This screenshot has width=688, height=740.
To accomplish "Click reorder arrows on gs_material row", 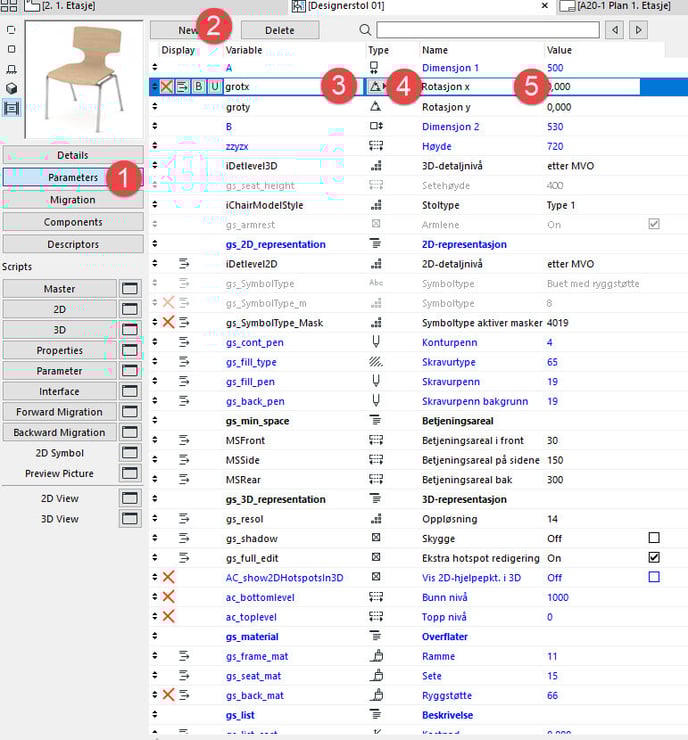I will point(155,636).
